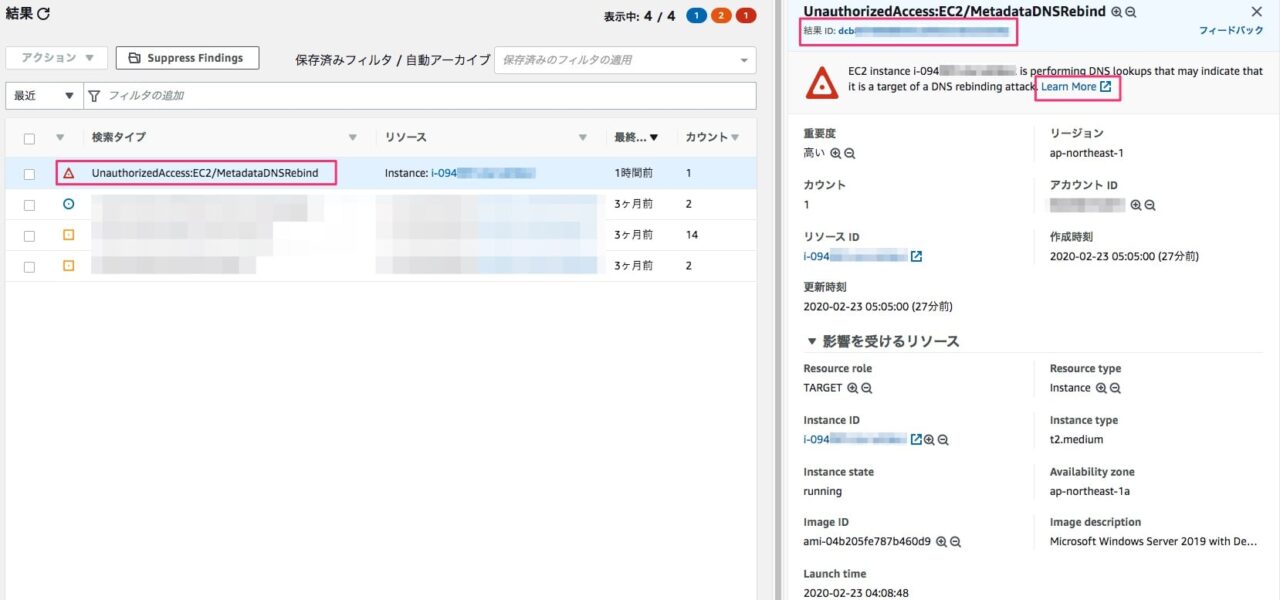Image resolution: width=1280 pixels, height=600 pixels.
Task: Collapse the 影響を受けるリソース section
Action: click(x=812, y=341)
